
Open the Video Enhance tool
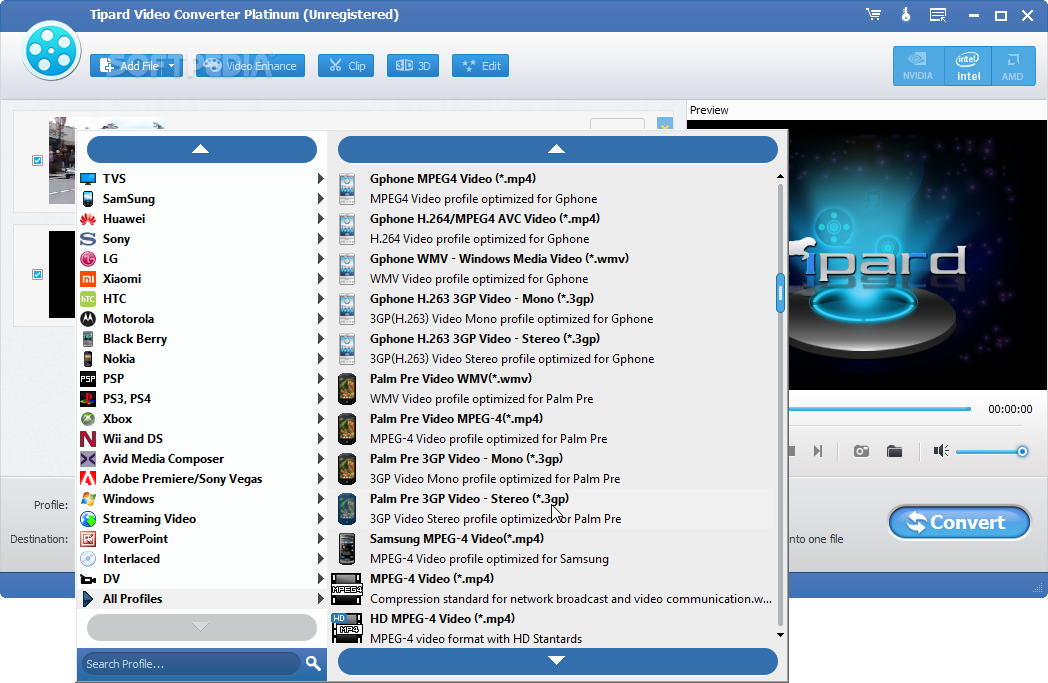click(251, 65)
